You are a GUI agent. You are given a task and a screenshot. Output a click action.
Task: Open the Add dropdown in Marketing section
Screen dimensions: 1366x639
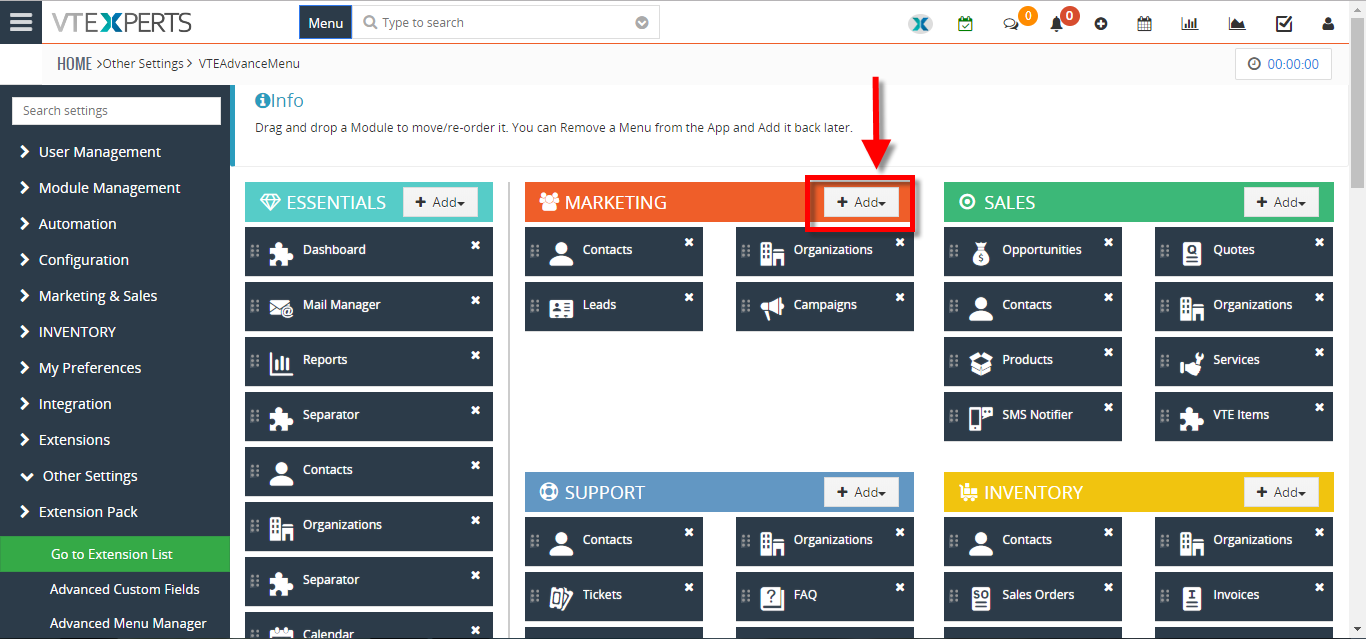pos(861,202)
